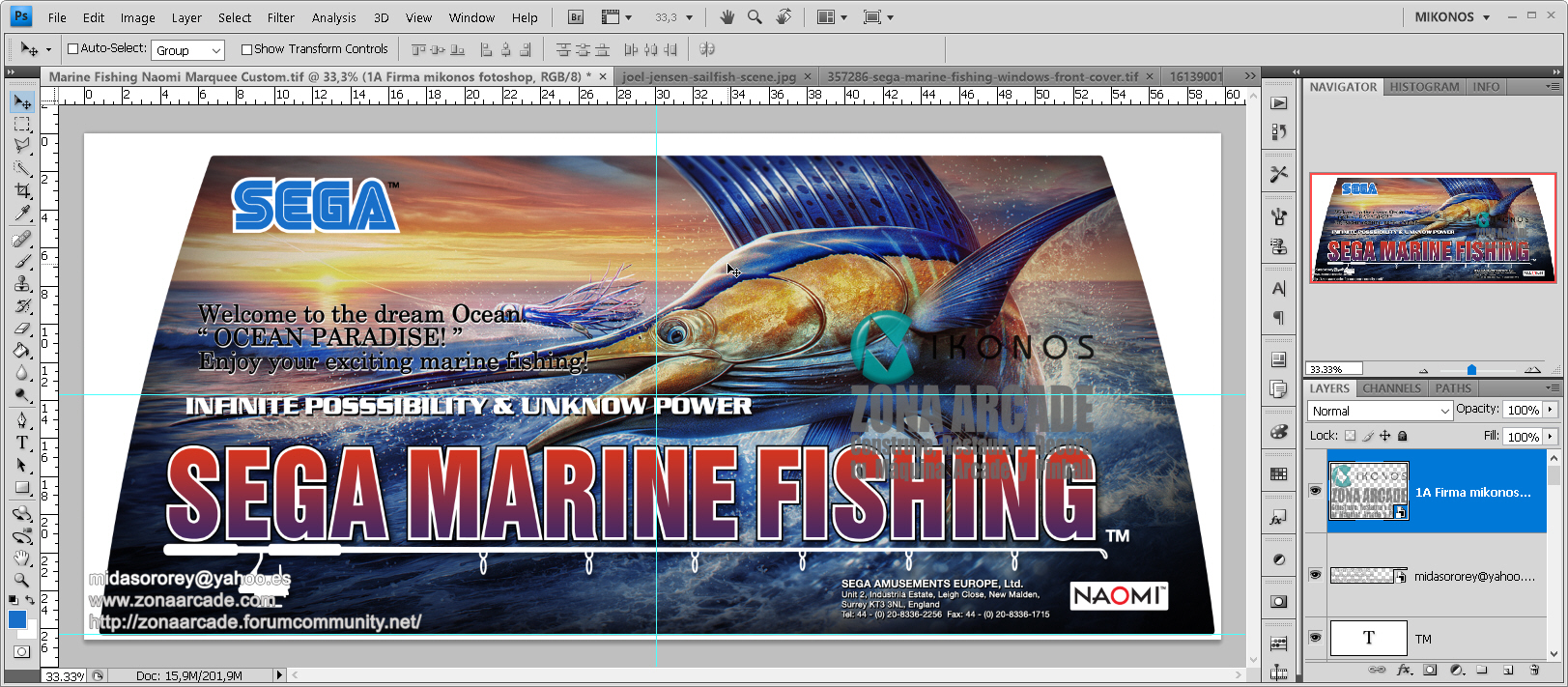Select the Crop tool

(x=22, y=191)
